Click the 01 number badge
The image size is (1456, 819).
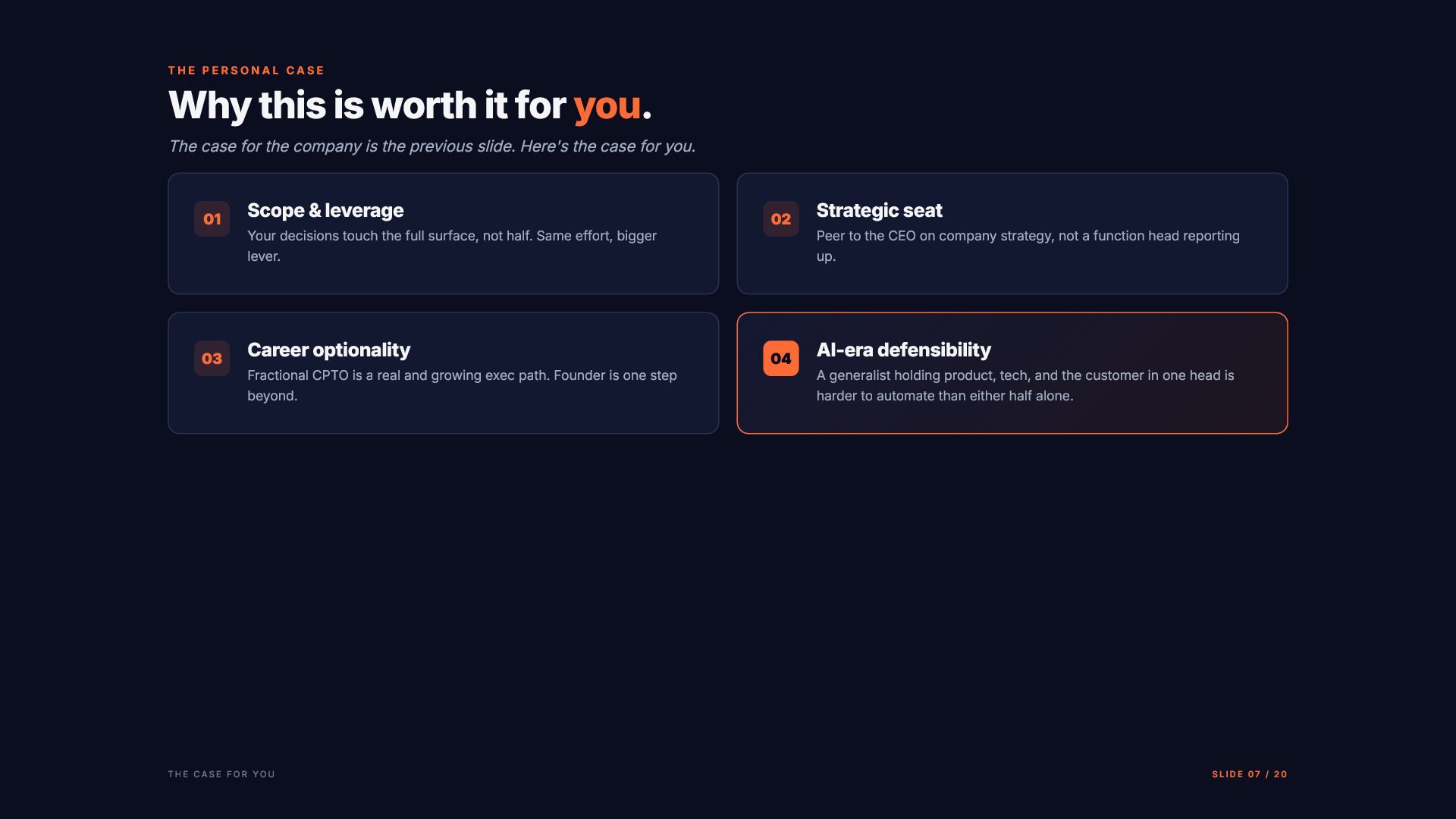(x=212, y=218)
